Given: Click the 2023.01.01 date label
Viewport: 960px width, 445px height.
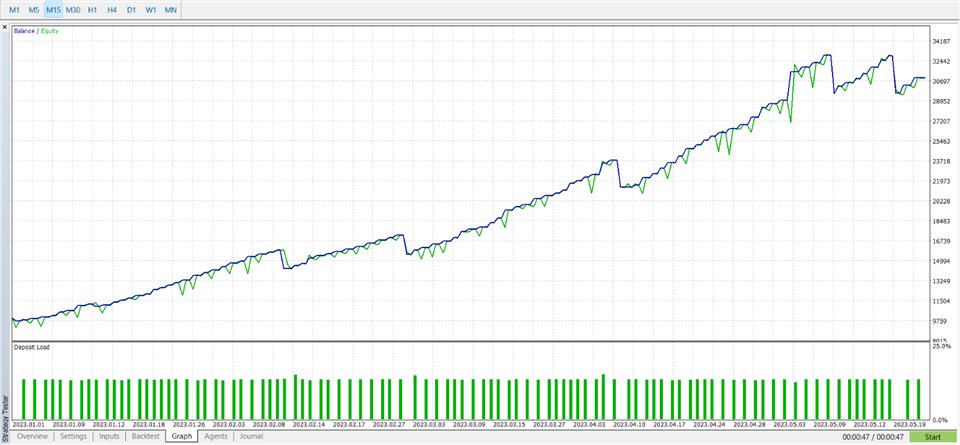Looking at the screenshot, I should (x=28, y=424).
